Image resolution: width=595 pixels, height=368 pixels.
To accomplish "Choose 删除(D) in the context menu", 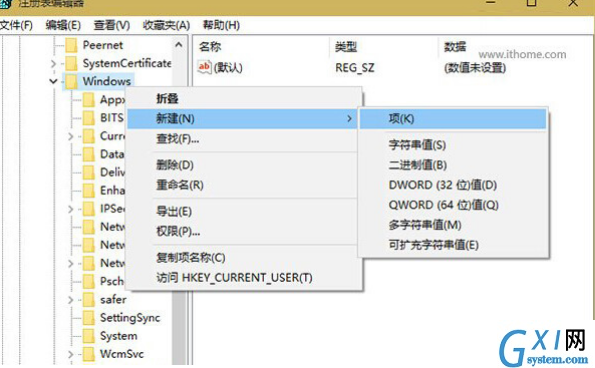I will [175, 165].
